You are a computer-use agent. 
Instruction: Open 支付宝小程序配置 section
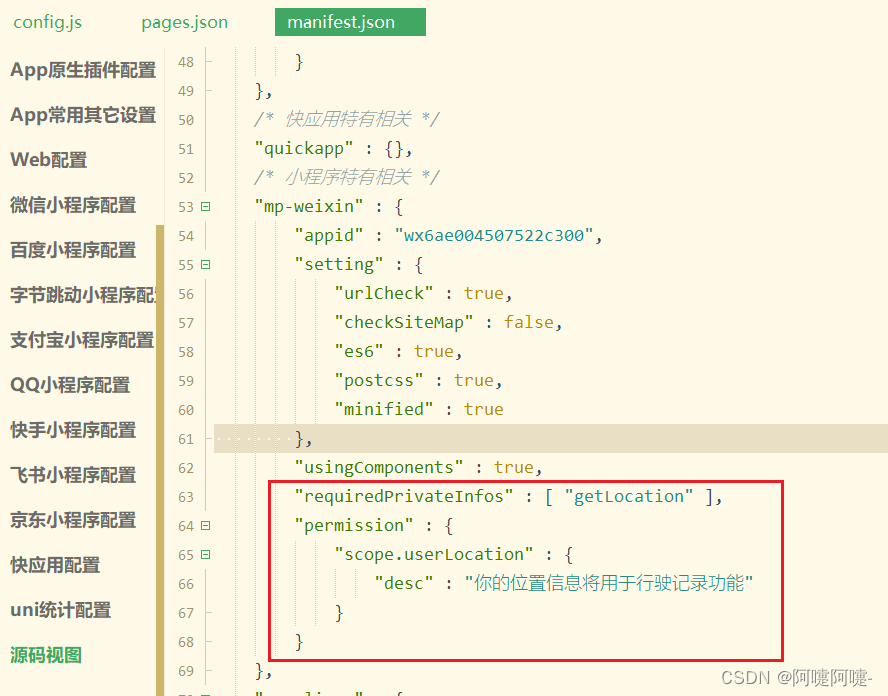(x=82, y=340)
